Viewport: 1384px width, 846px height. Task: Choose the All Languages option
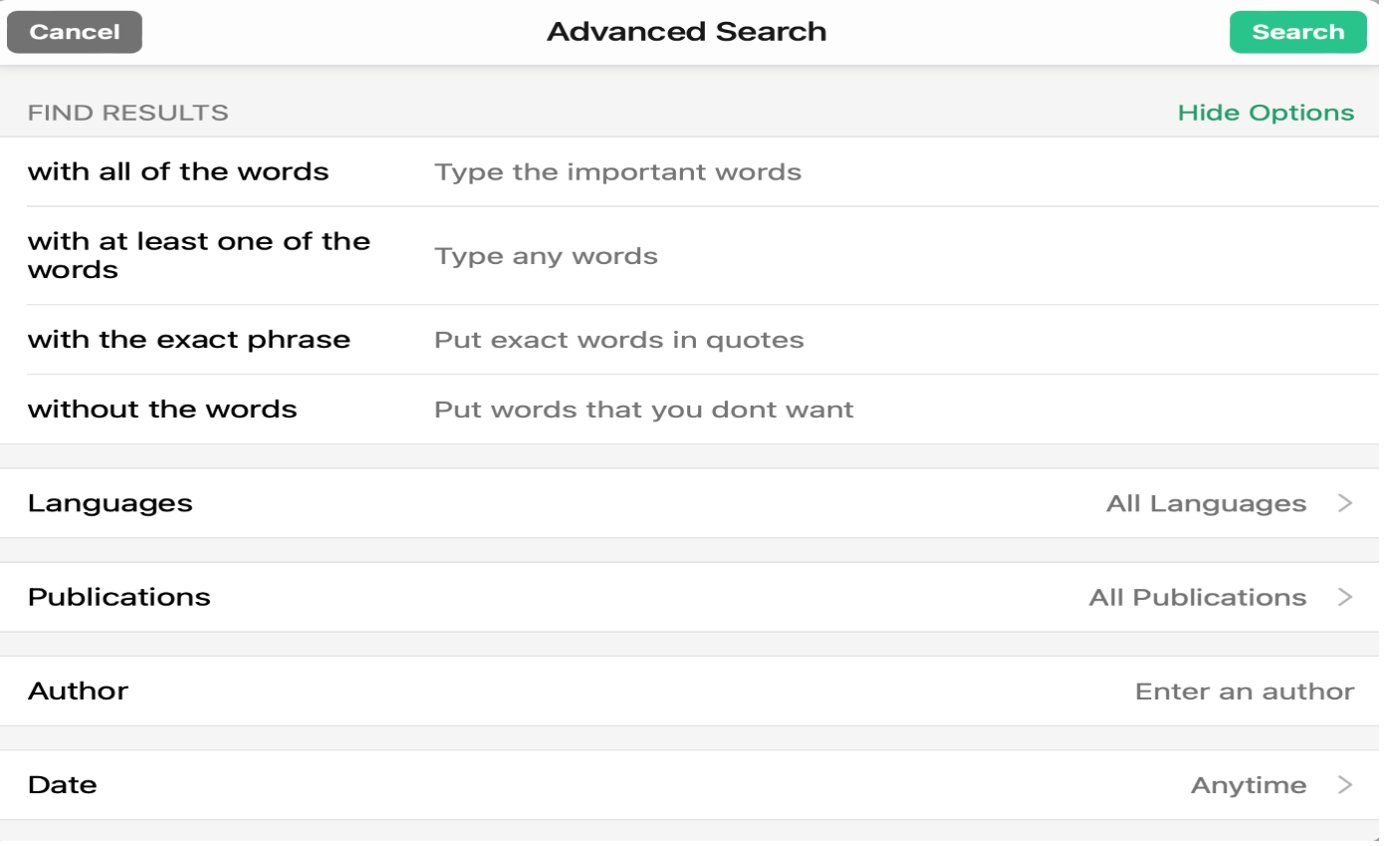(x=1206, y=504)
